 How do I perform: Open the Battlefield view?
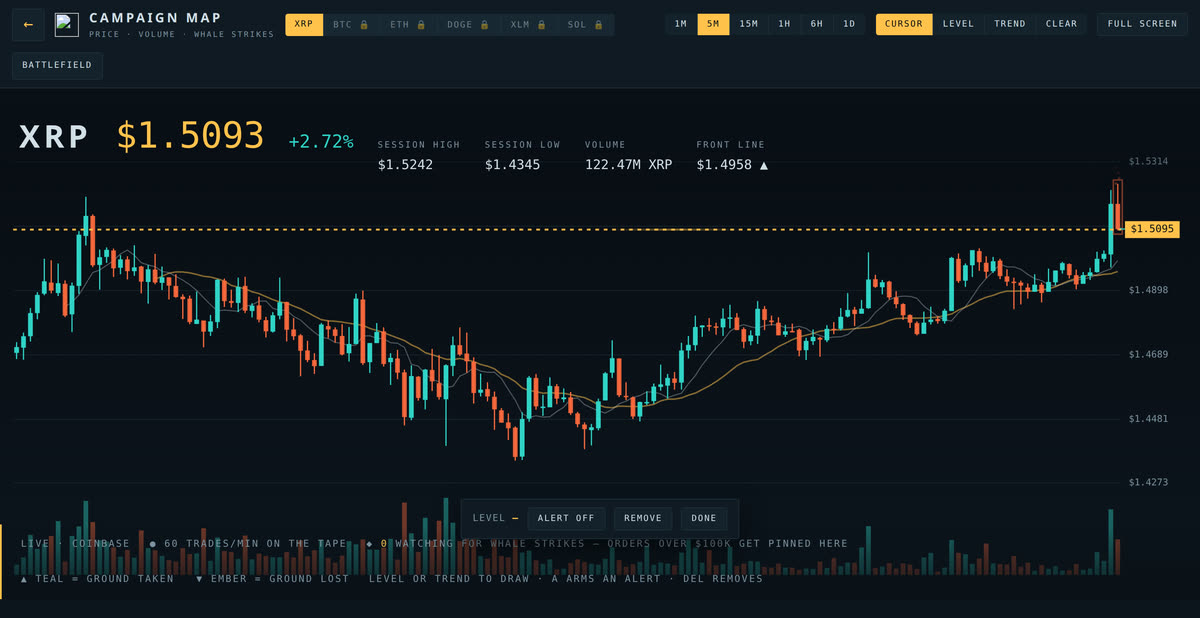pyautogui.click(x=57, y=65)
